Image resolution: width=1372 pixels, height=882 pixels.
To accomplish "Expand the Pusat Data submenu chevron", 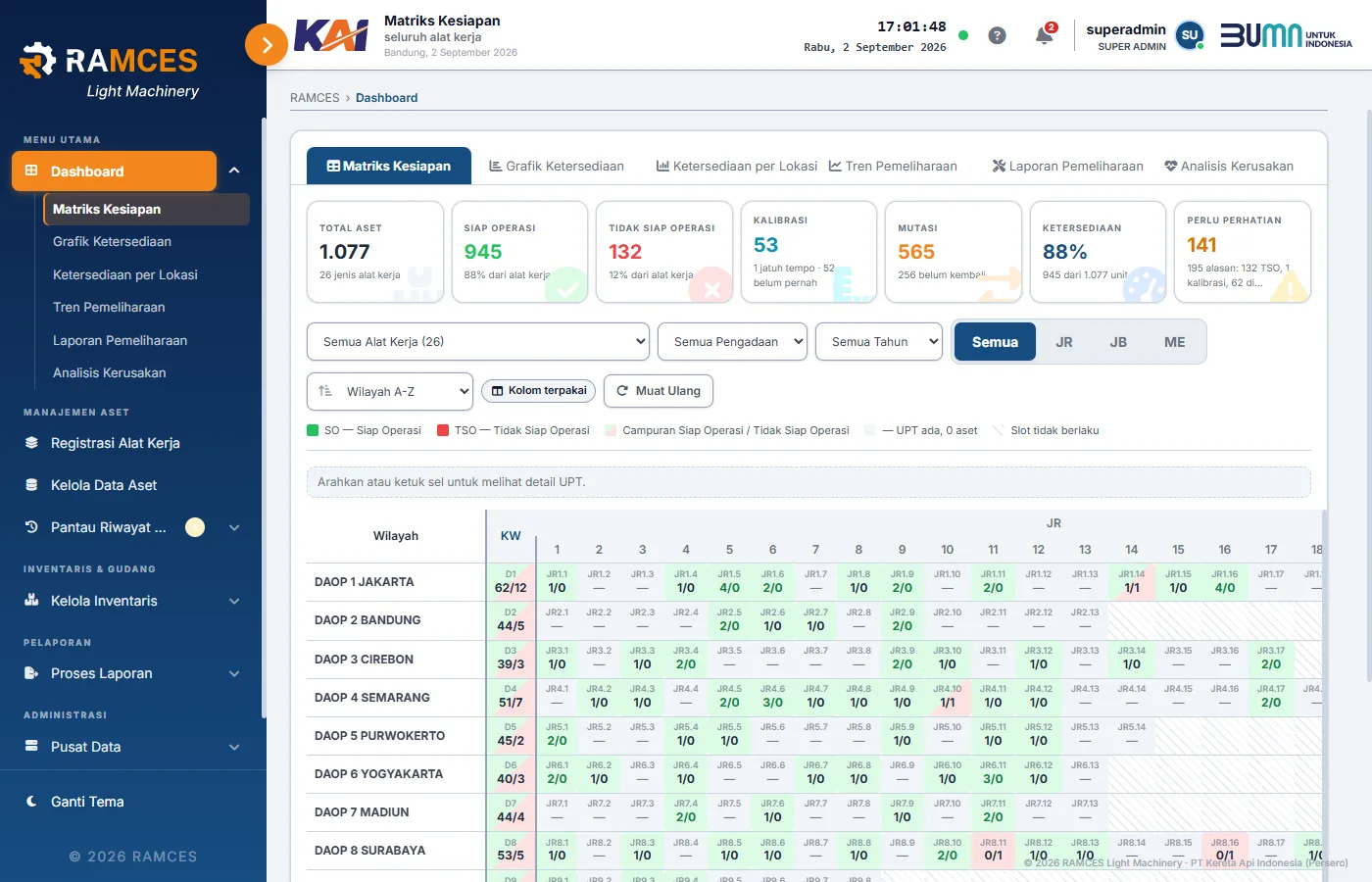I will (x=234, y=747).
